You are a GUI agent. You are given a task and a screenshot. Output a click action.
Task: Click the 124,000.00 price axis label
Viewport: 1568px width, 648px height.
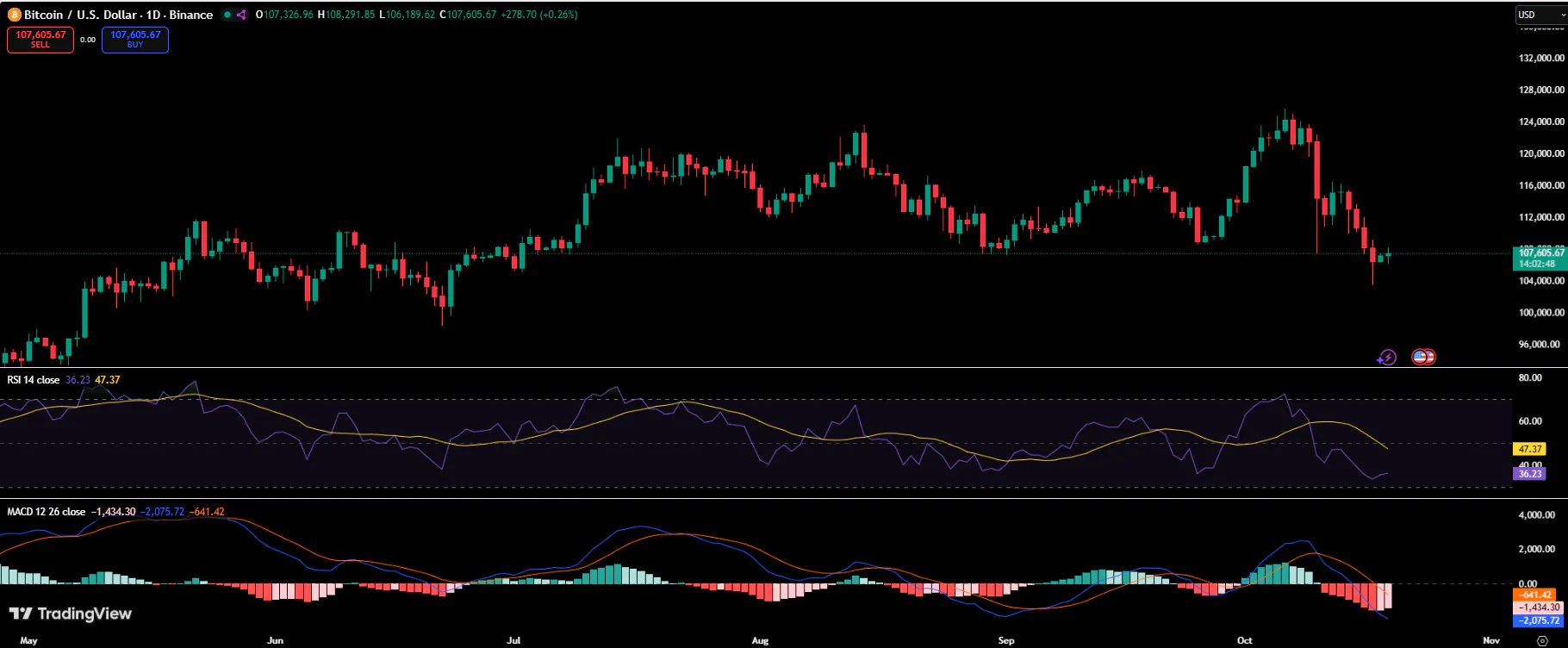point(1541,122)
